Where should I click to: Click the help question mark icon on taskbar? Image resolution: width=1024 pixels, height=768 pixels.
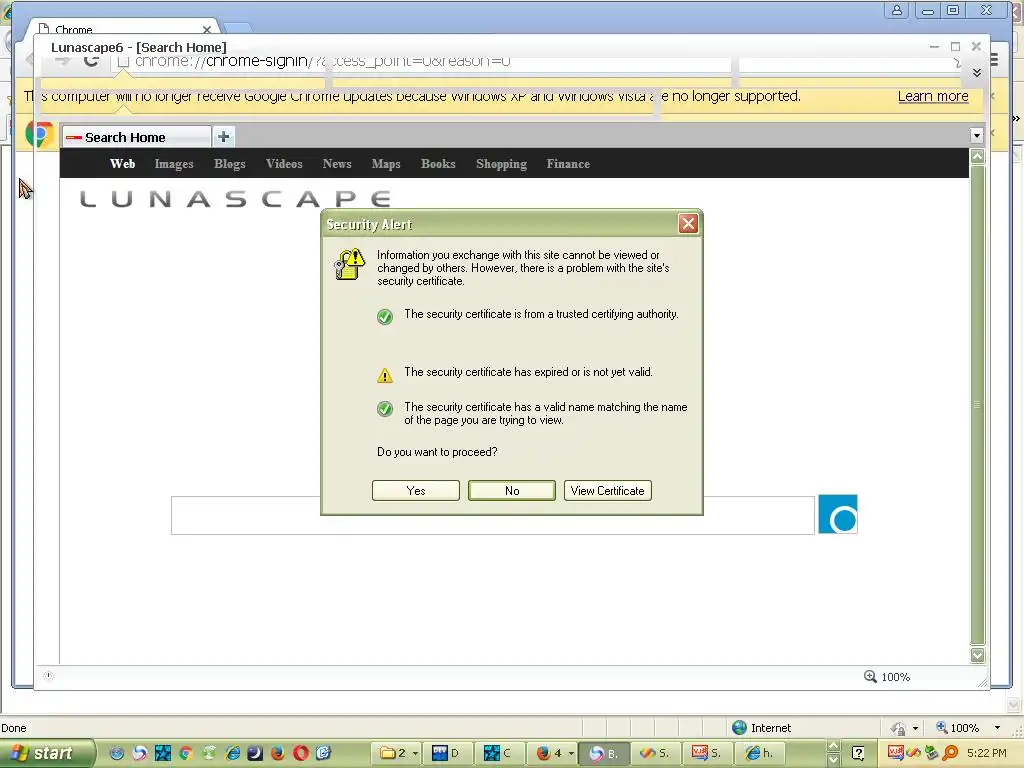pyautogui.click(x=858, y=753)
